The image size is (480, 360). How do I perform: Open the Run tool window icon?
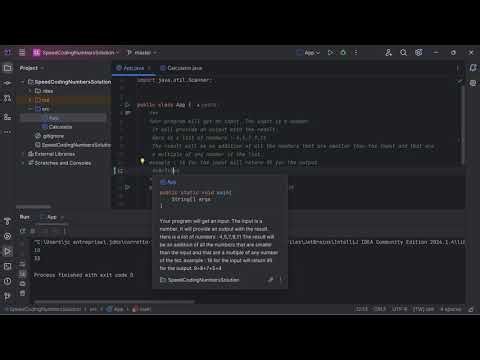click(x=7, y=251)
